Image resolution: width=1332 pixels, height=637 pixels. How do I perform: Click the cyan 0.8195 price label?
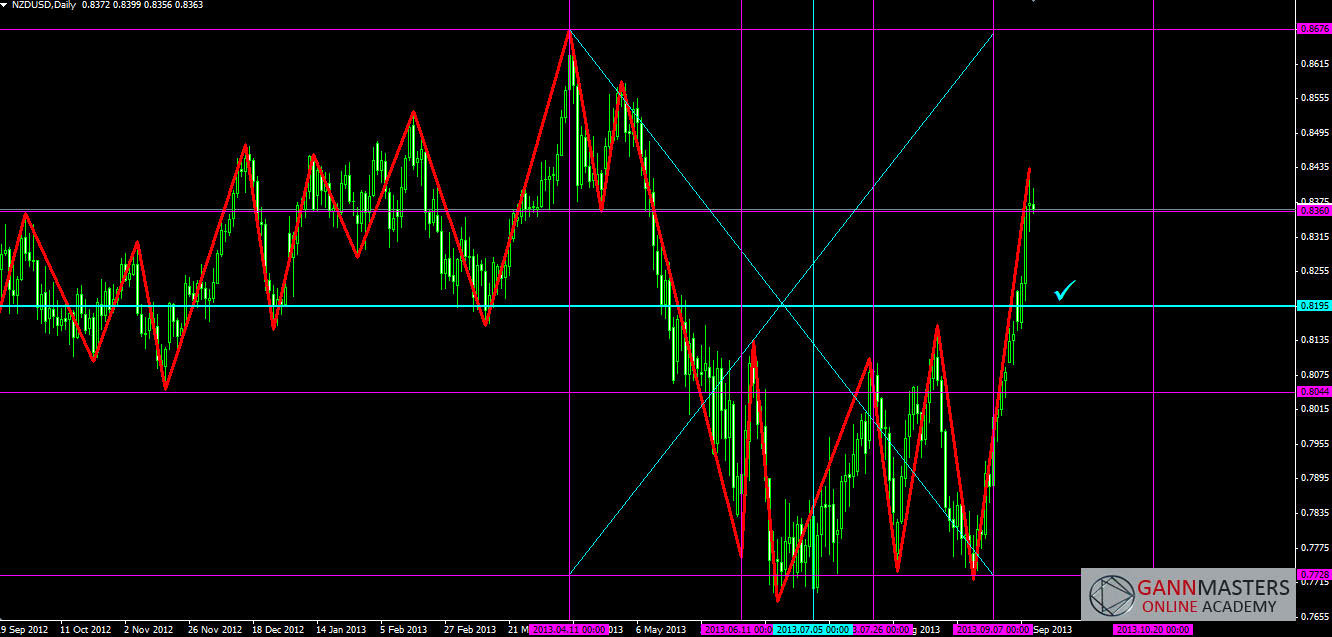[x=1312, y=306]
